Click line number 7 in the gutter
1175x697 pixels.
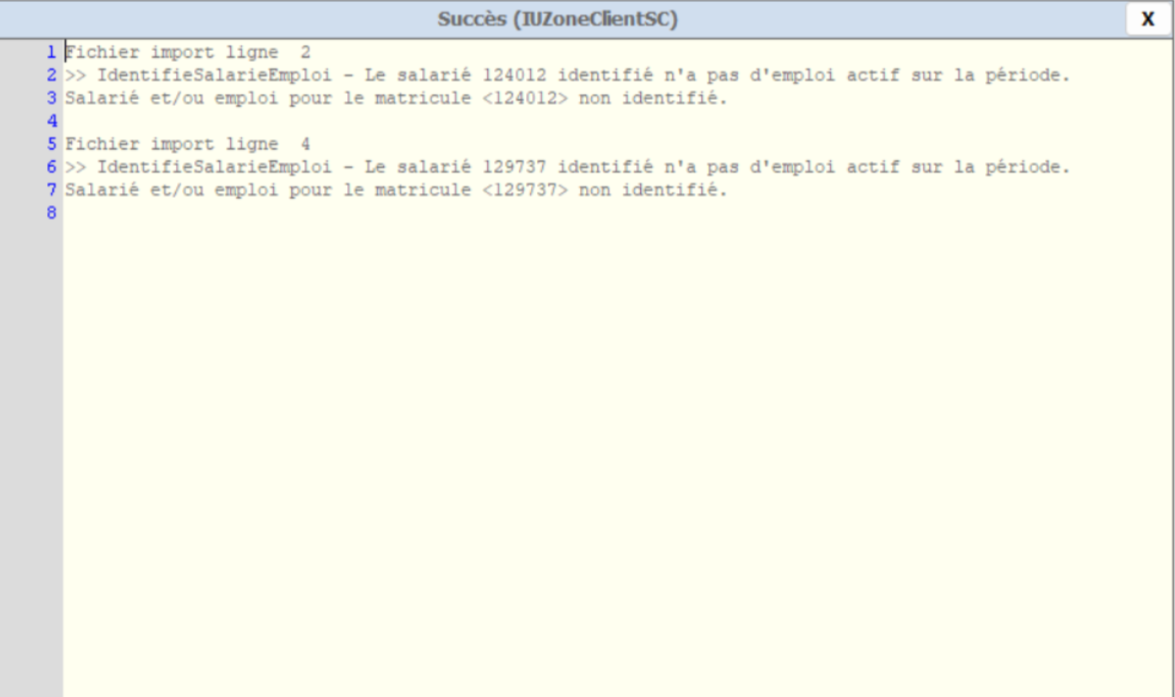pos(51,190)
